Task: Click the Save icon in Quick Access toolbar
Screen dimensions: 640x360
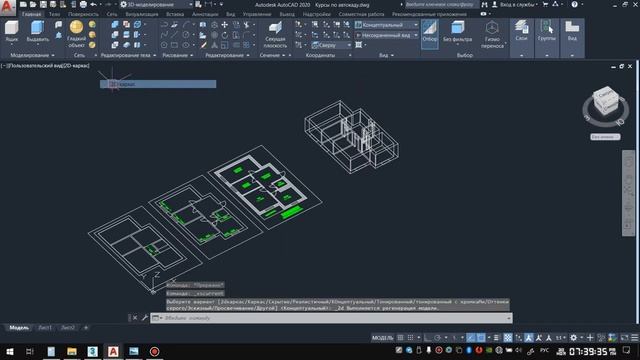Action: point(43,4)
